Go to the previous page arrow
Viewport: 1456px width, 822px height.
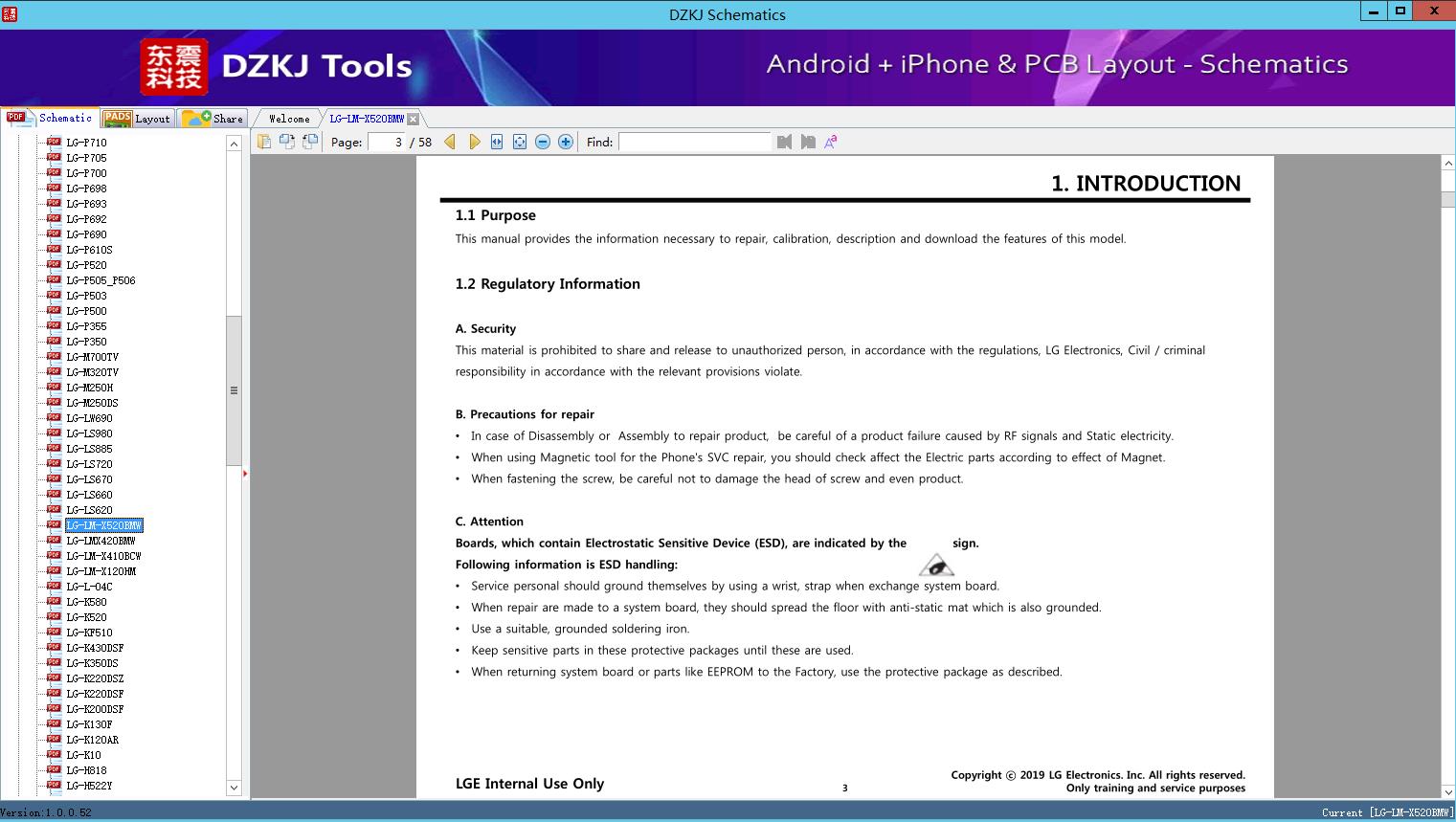450,142
